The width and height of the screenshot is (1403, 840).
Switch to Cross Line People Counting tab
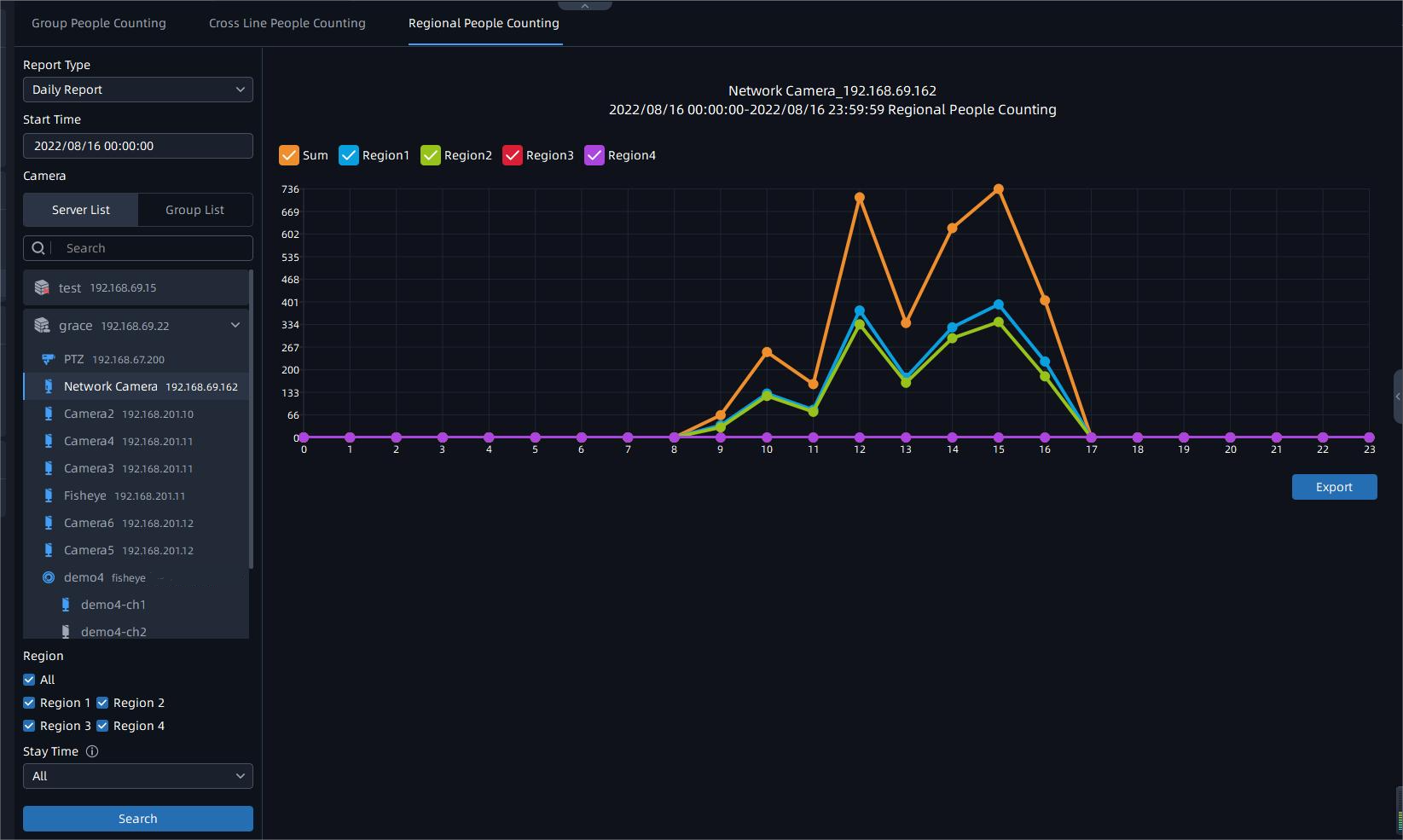point(287,23)
